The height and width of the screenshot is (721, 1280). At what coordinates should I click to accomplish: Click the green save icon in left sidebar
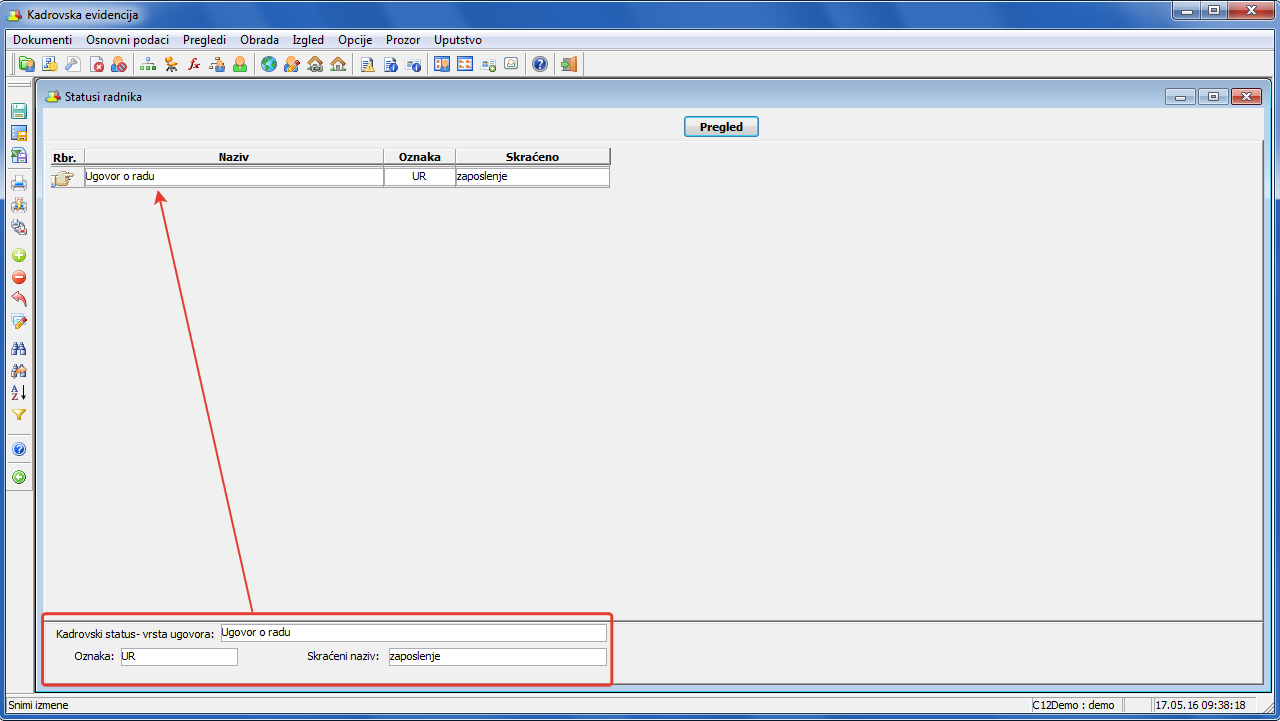pyautogui.click(x=18, y=111)
